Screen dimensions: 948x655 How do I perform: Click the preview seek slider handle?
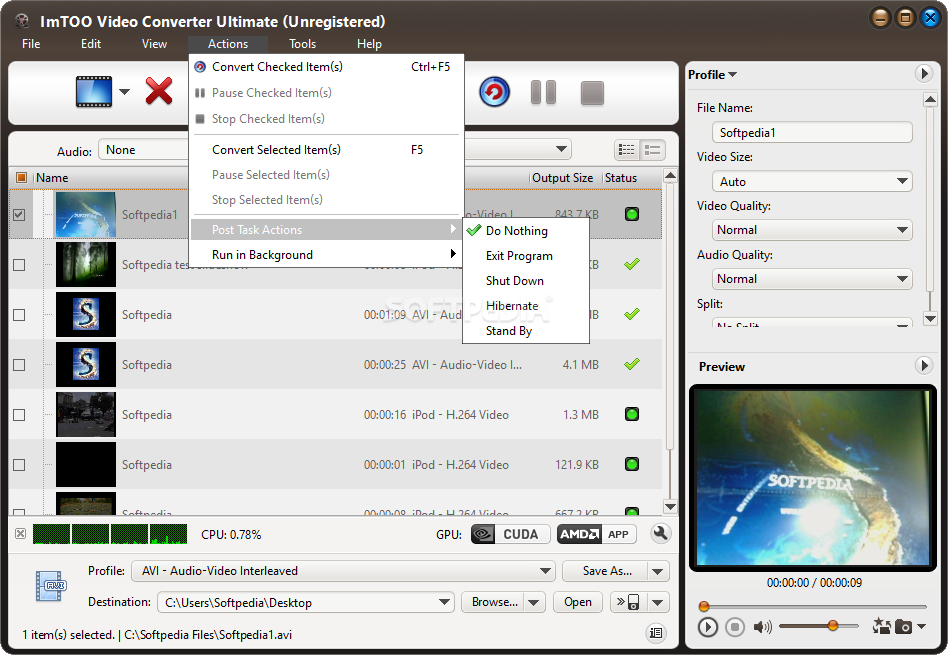pyautogui.click(x=704, y=606)
